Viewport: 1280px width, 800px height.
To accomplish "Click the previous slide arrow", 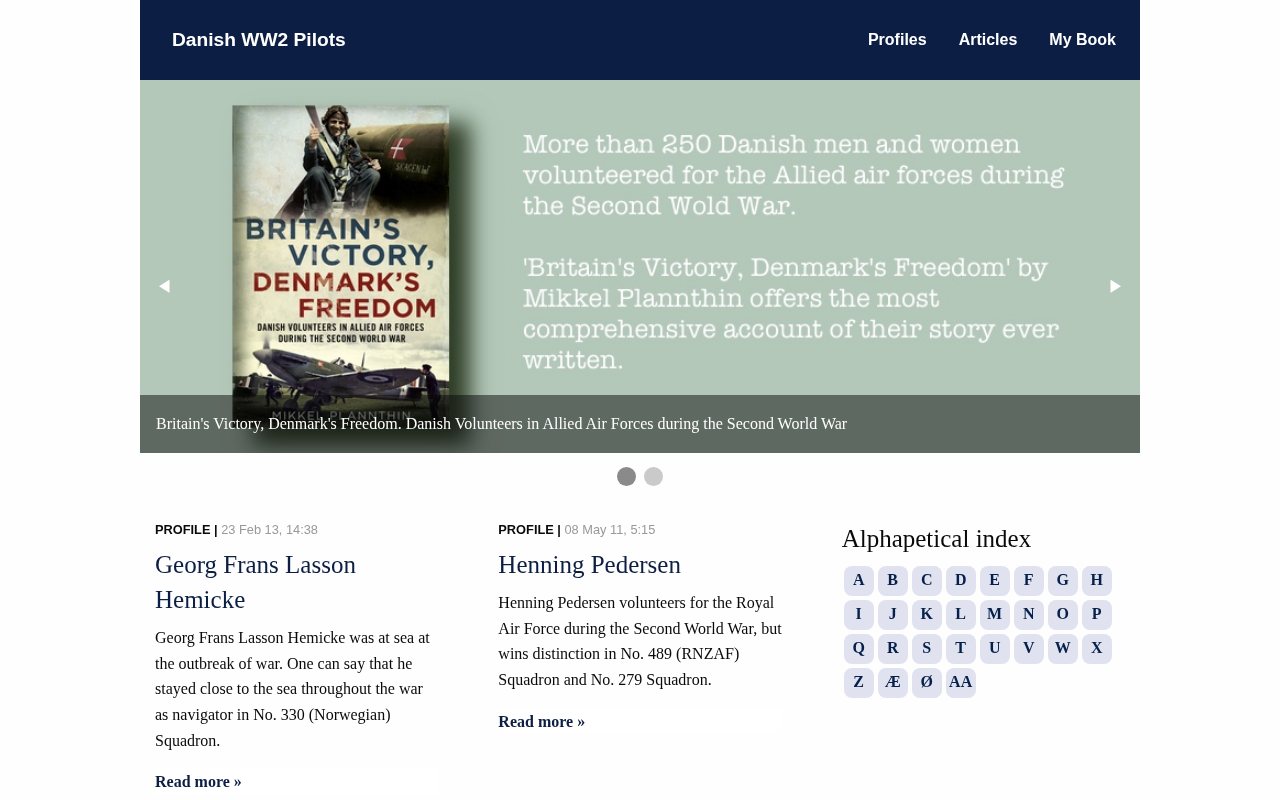I will pyautogui.click(x=164, y=286).
